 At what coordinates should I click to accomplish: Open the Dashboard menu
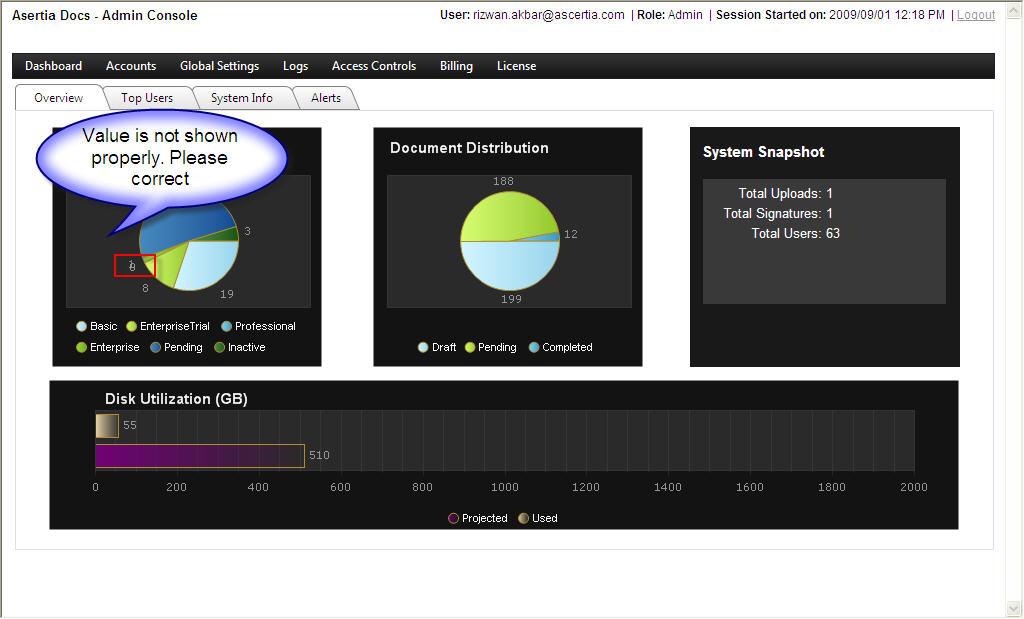pyautogui.click(x=54, y=66)
